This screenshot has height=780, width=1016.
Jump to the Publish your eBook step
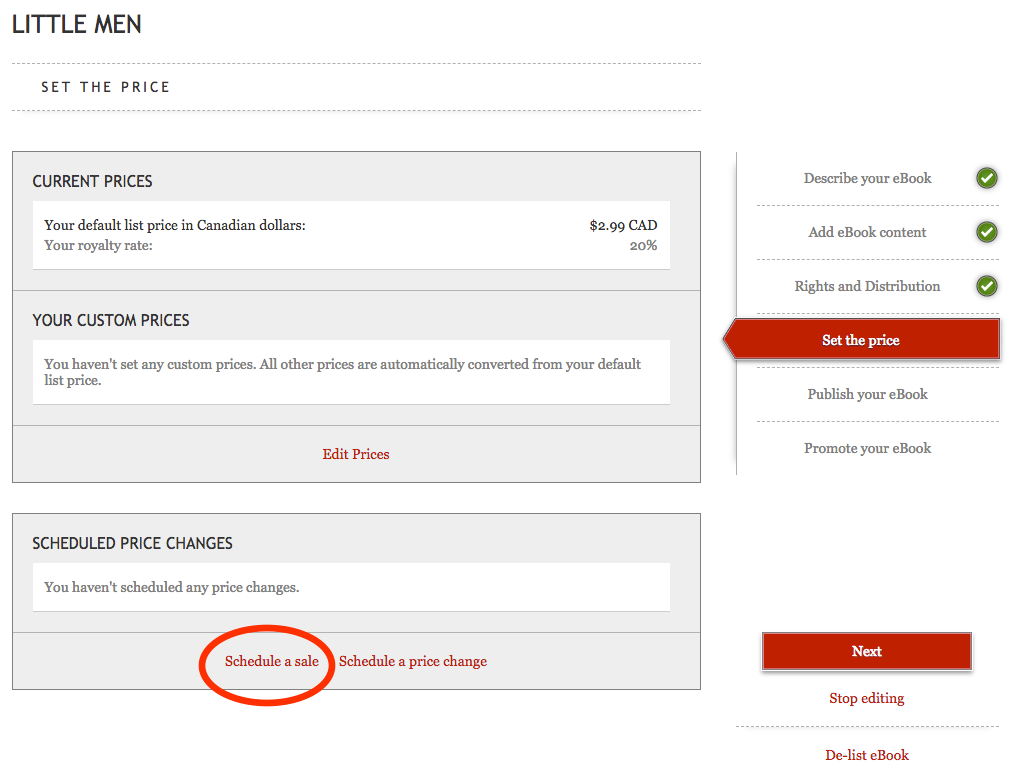pyautogui.click(x=867, y=394)
